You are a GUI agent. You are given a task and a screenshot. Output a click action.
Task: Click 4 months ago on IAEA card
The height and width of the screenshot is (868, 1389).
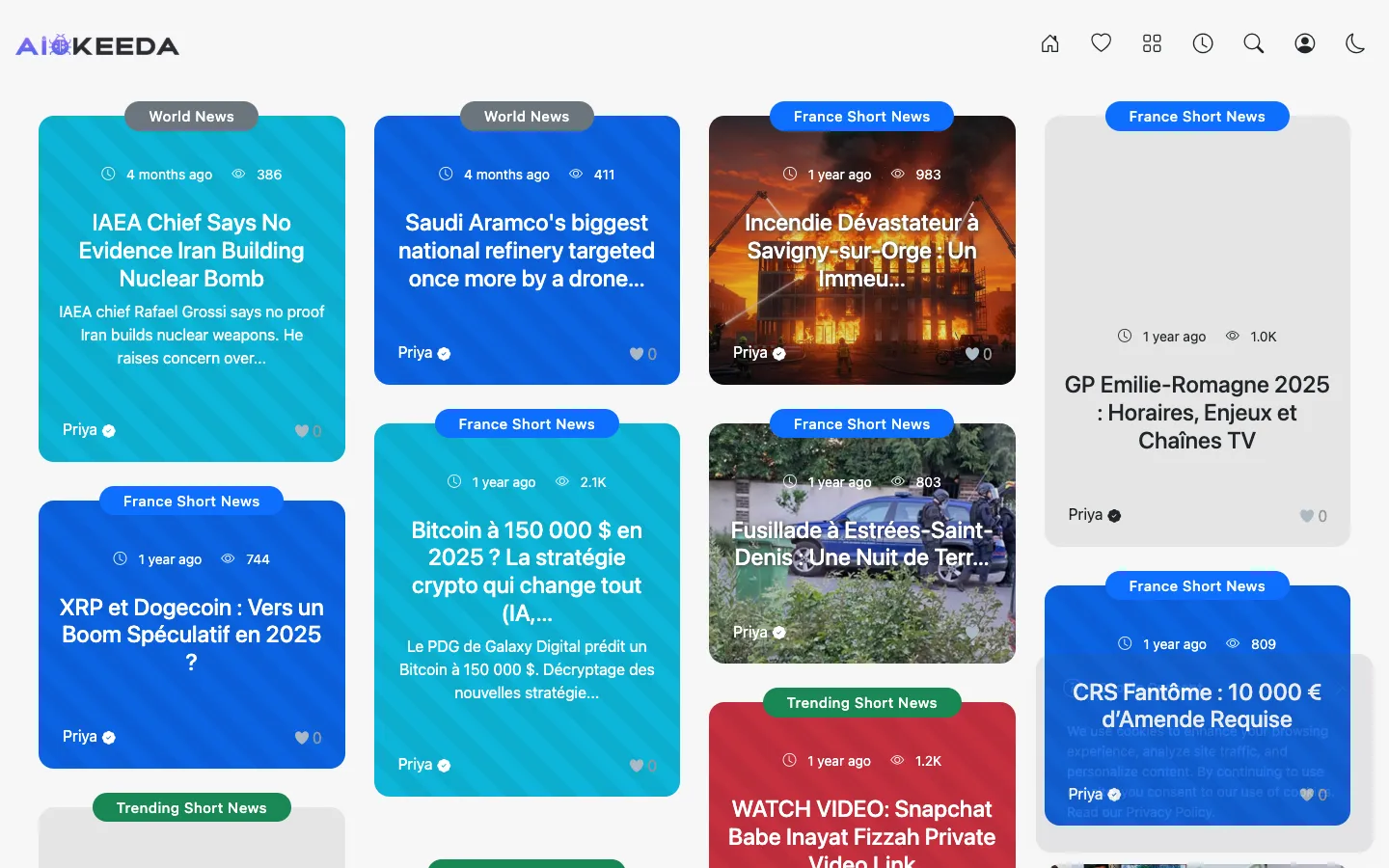click(169, 175)
